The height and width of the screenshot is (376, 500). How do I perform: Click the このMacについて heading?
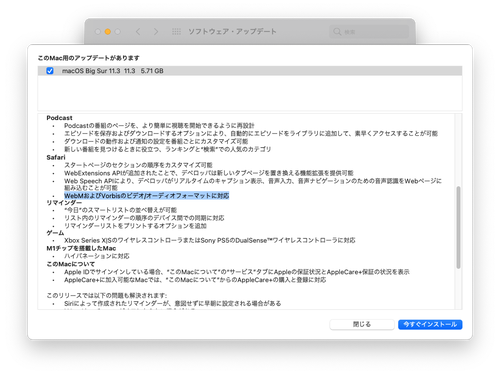[71, 264]
